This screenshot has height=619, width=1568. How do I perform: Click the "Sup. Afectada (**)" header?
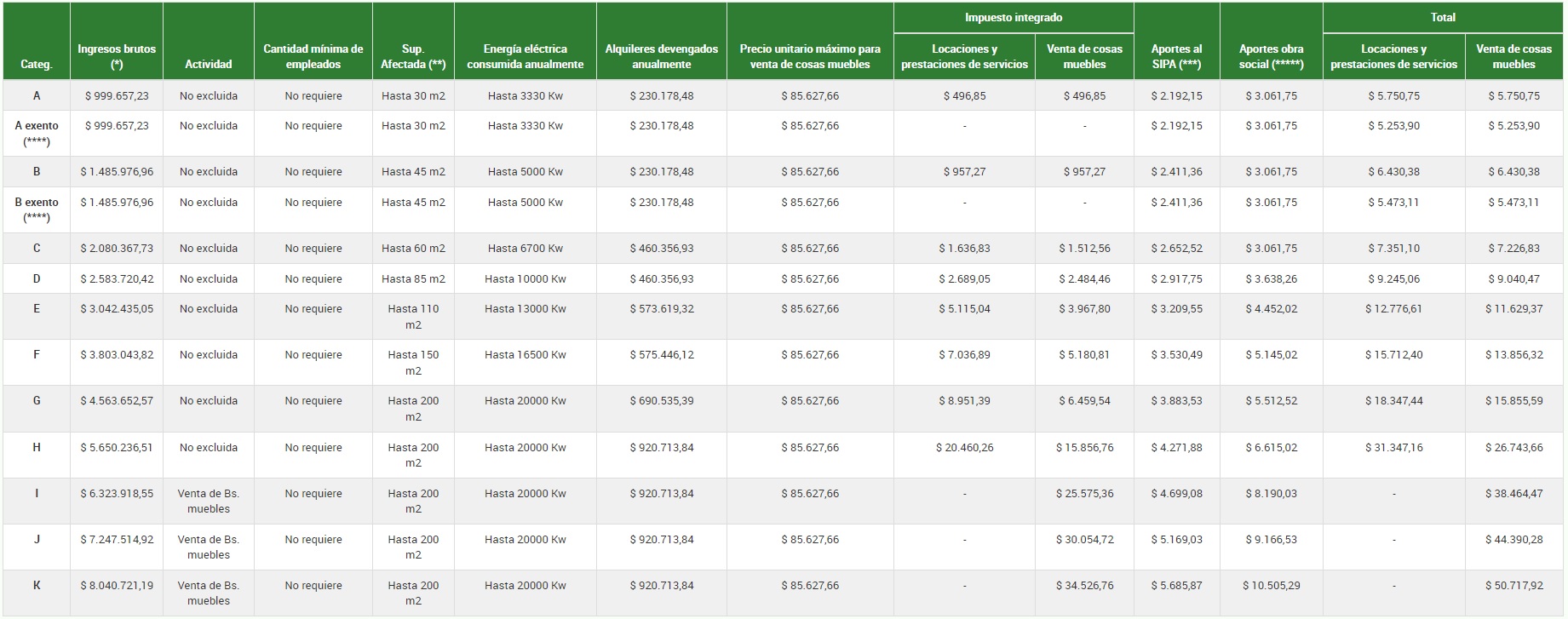pyautogui.click(x=413, y=56)
